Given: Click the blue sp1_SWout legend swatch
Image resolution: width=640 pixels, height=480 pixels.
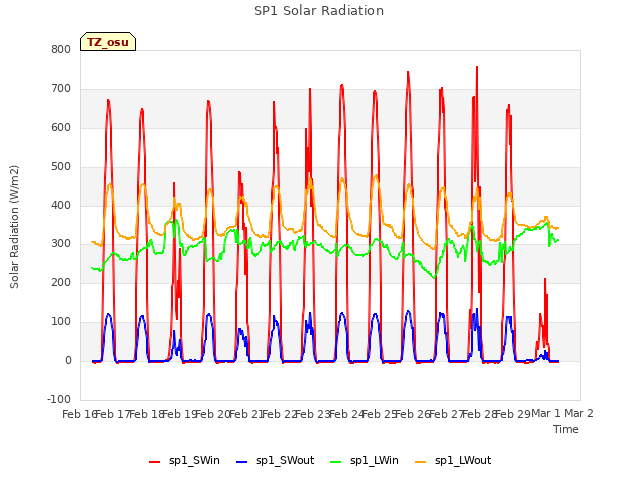Looking at the screenshot, I should tap(242, 462).
